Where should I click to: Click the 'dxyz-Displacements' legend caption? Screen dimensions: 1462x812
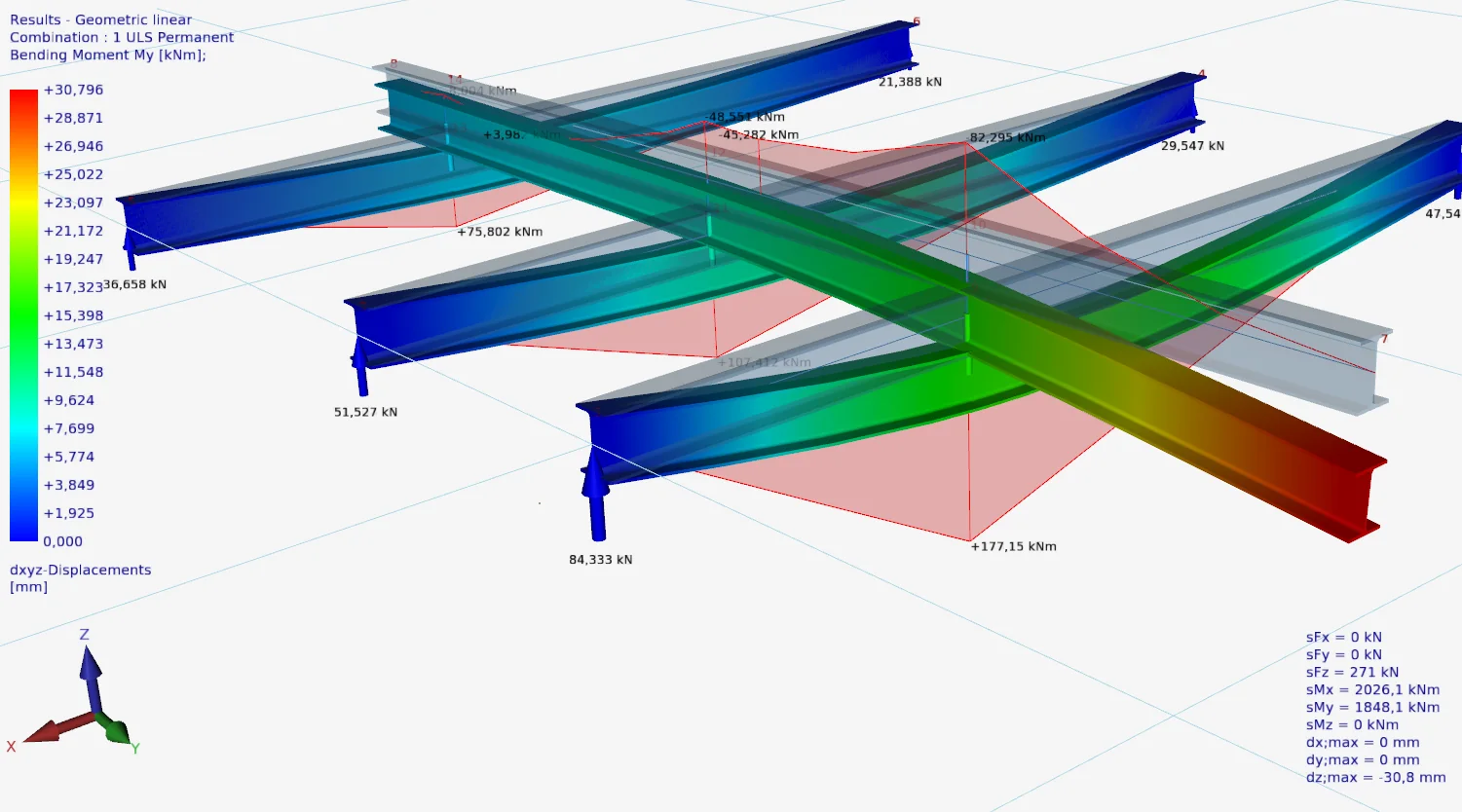click(80, 570)
